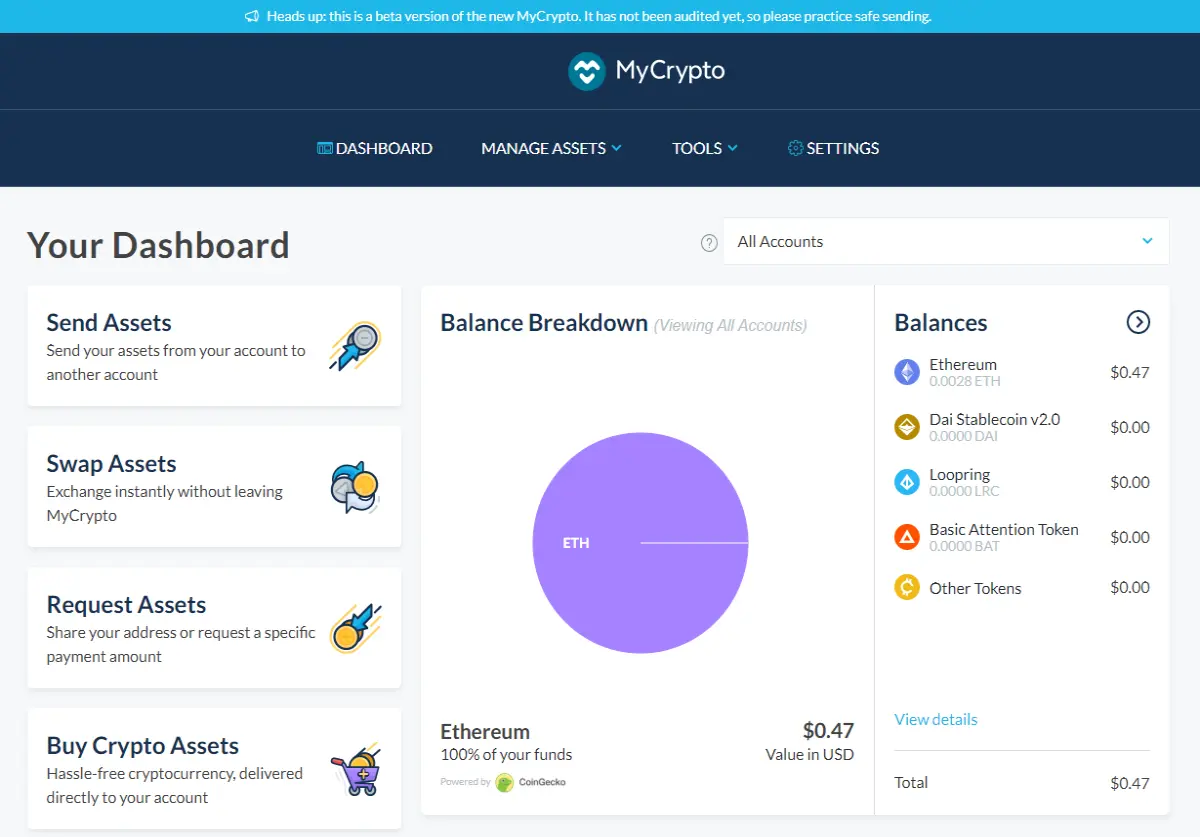Click the Swap Assets coins icon
Screen dimensions: 1200x837
click(355, 488)
